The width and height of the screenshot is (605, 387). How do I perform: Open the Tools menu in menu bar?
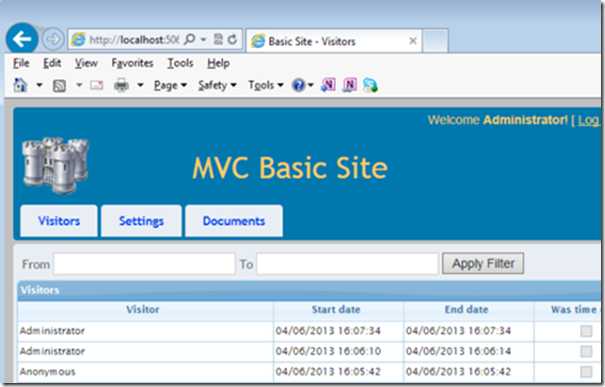tap(180, 63)
